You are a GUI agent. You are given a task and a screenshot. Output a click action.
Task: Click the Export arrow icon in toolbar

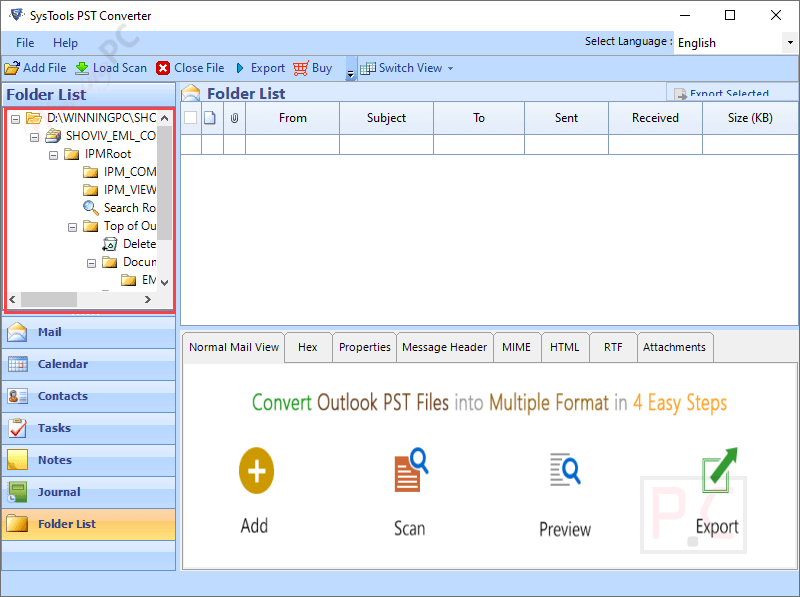pos(240,68)
